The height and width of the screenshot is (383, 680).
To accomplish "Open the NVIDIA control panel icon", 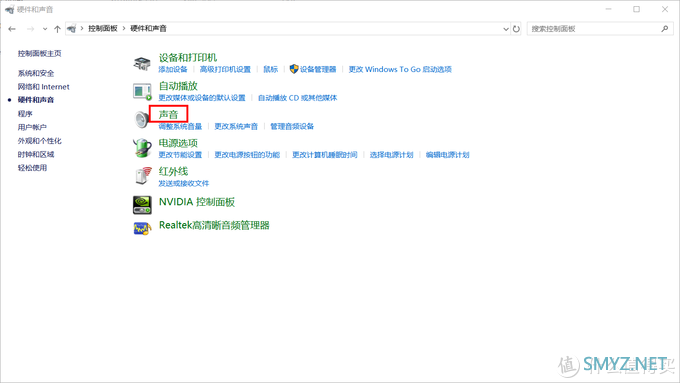I will click(x=142, y=205).
